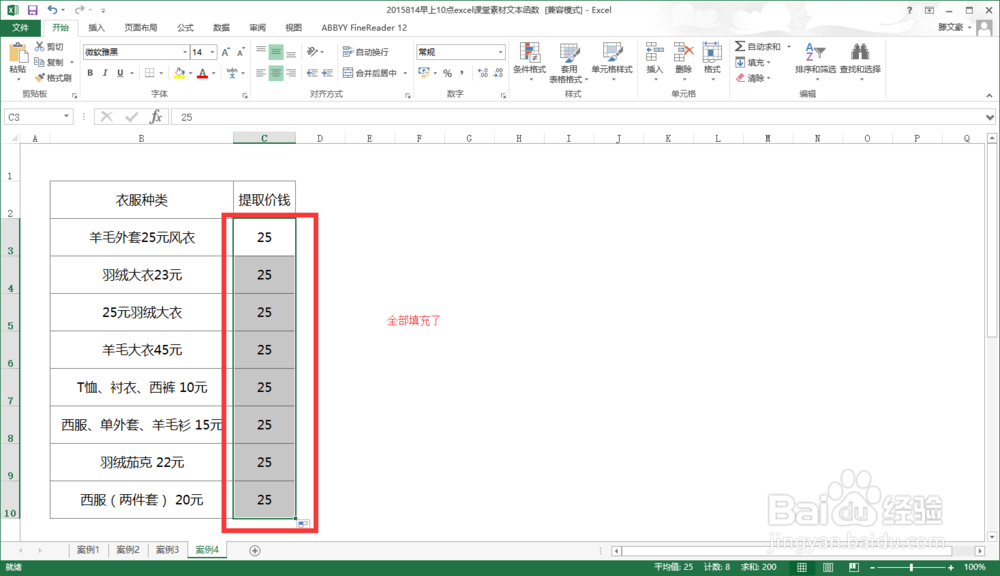1000x576 pixels.
Task: Toggle middle vertical alignment
Action: pos(276,52)
